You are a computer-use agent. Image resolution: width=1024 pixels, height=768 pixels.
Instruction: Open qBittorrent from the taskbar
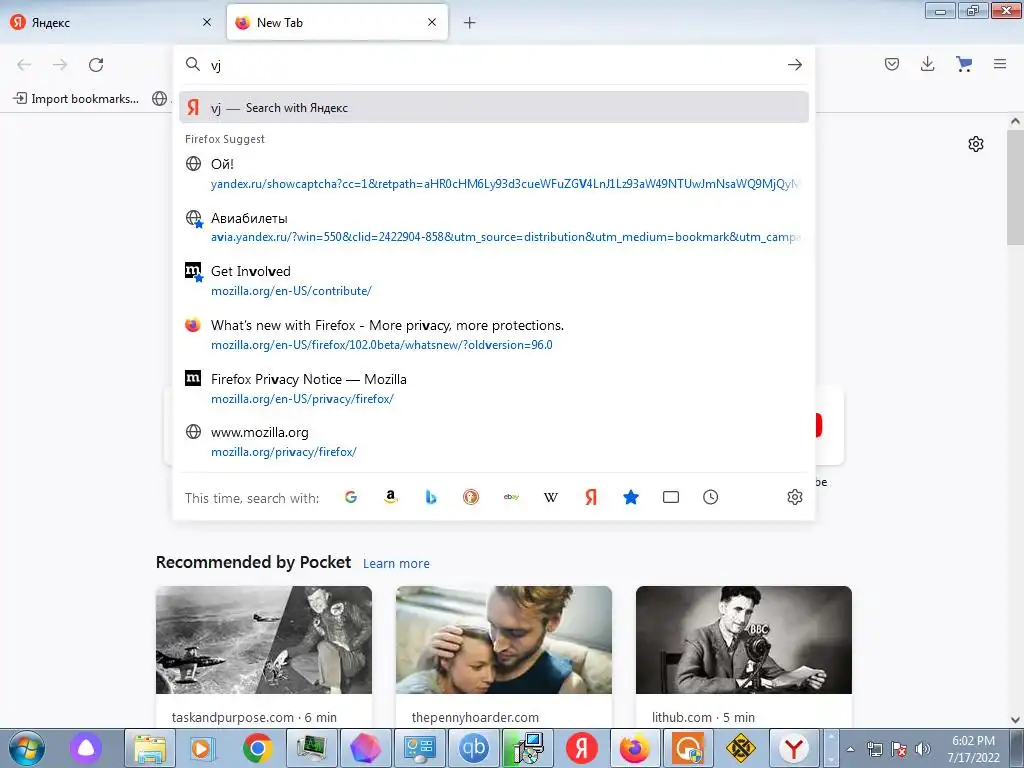473,748
